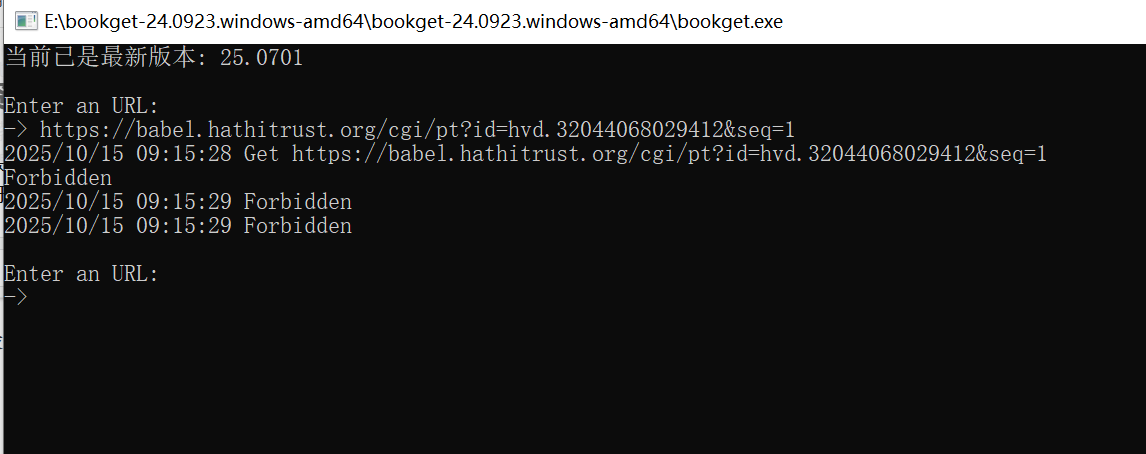This screenshot has width=1146, height=454.
Task: Click the word "Get" in the log line
Action: tap(261, 154)
